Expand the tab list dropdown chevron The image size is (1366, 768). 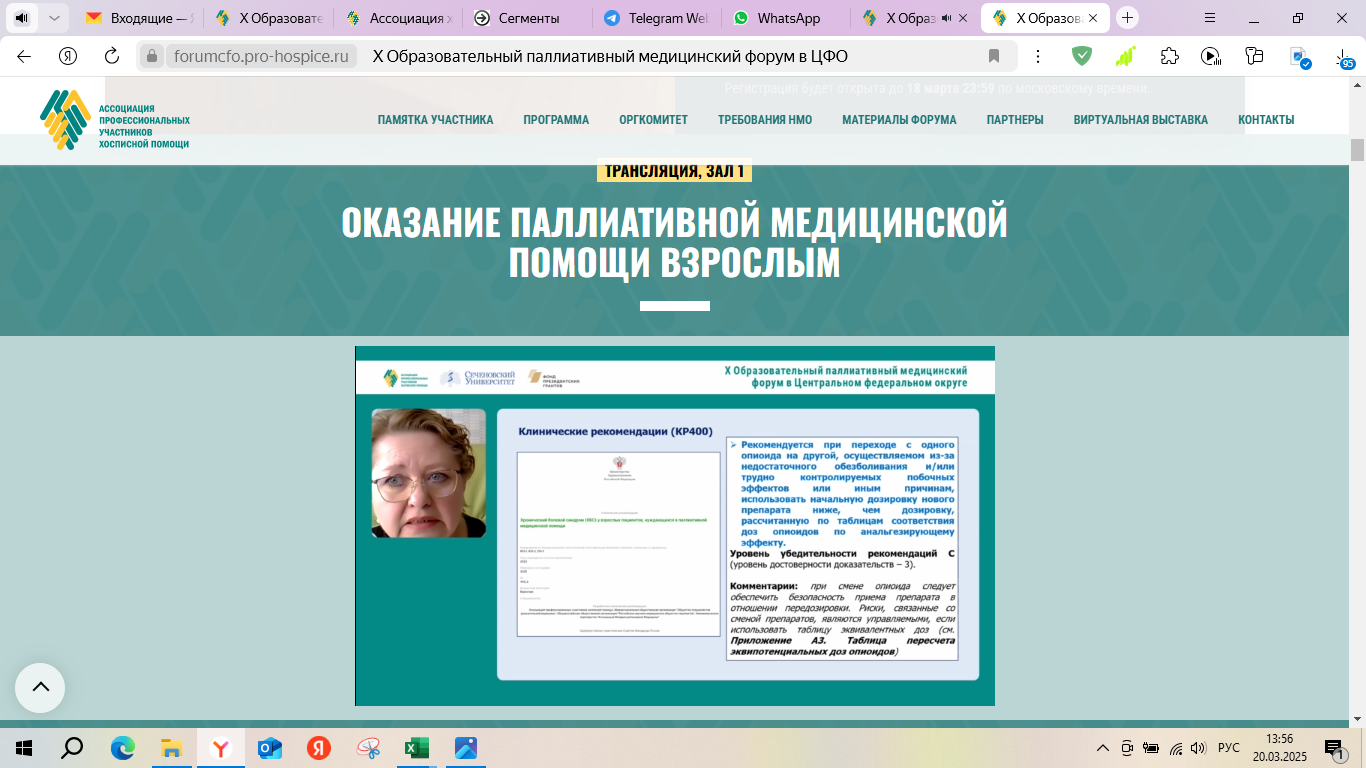tap(53, 18)
